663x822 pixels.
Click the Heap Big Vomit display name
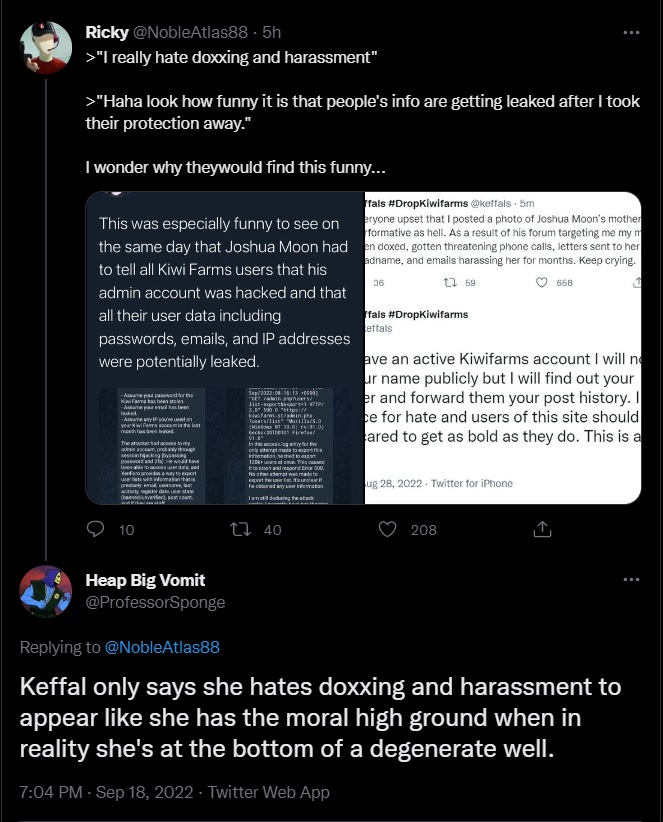pos(145,580)
